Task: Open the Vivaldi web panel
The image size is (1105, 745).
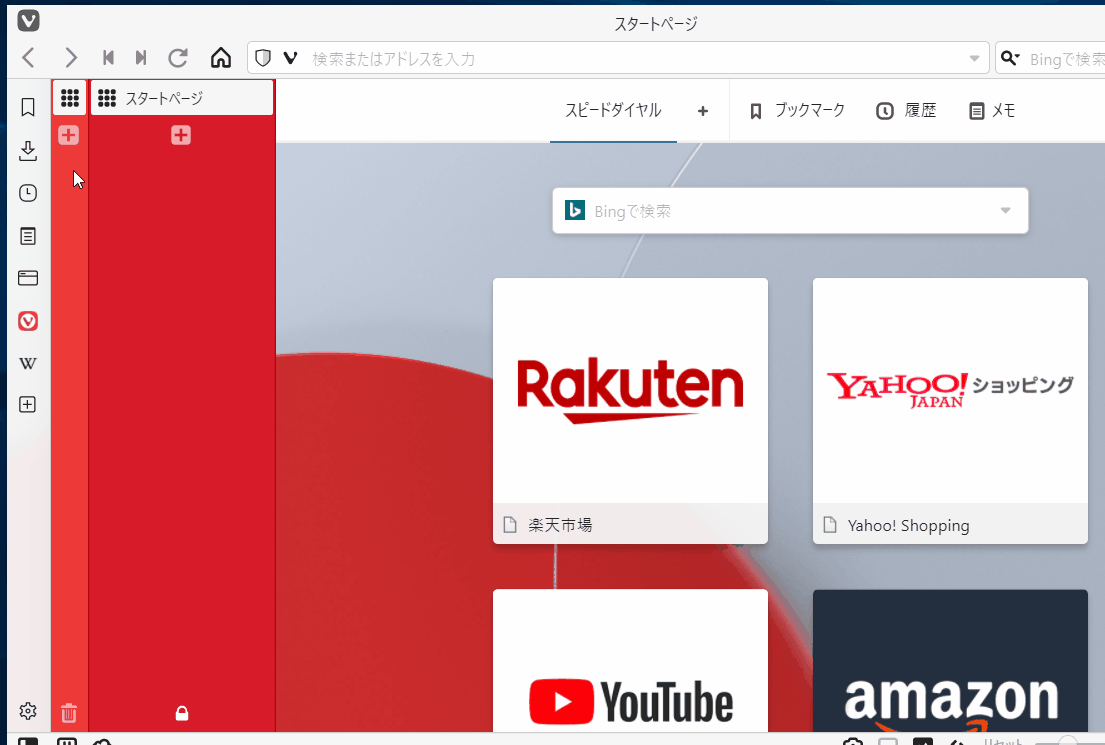Action: coord(27,321)
